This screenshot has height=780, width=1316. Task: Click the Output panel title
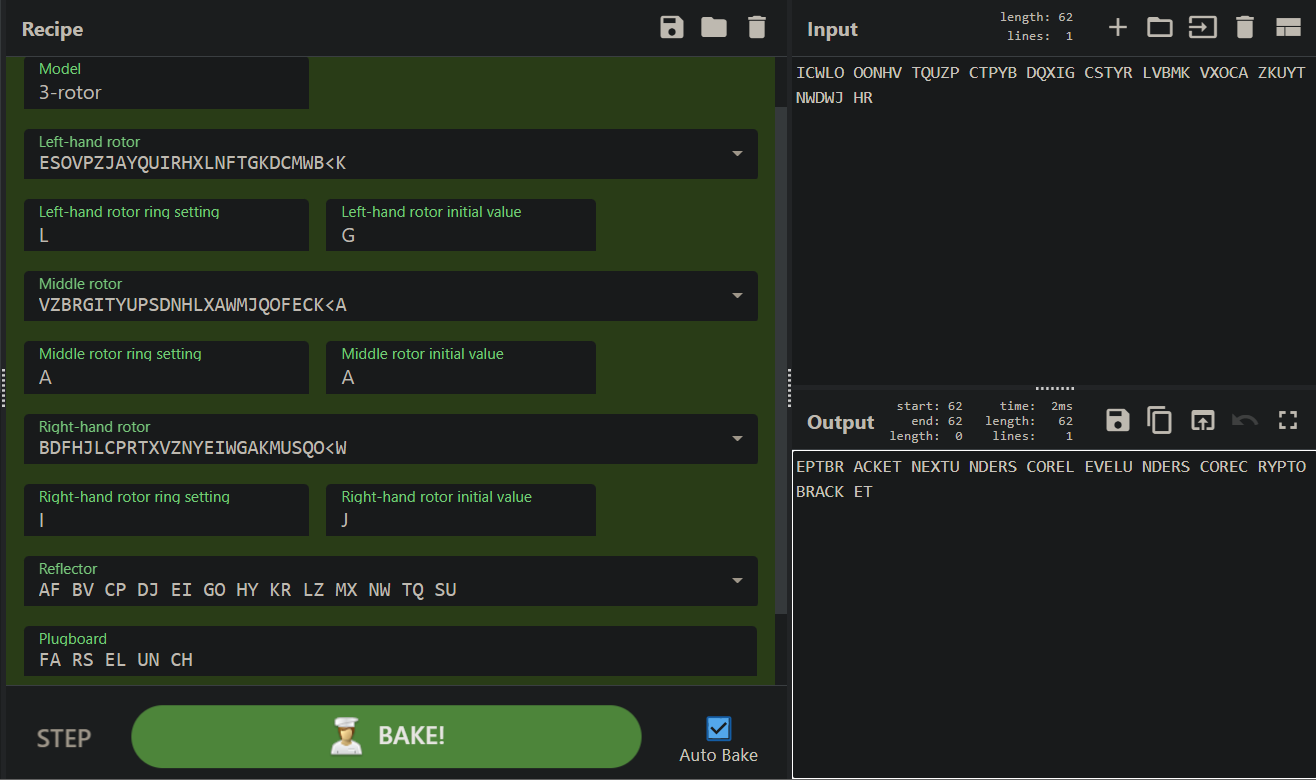click(840, 422)
